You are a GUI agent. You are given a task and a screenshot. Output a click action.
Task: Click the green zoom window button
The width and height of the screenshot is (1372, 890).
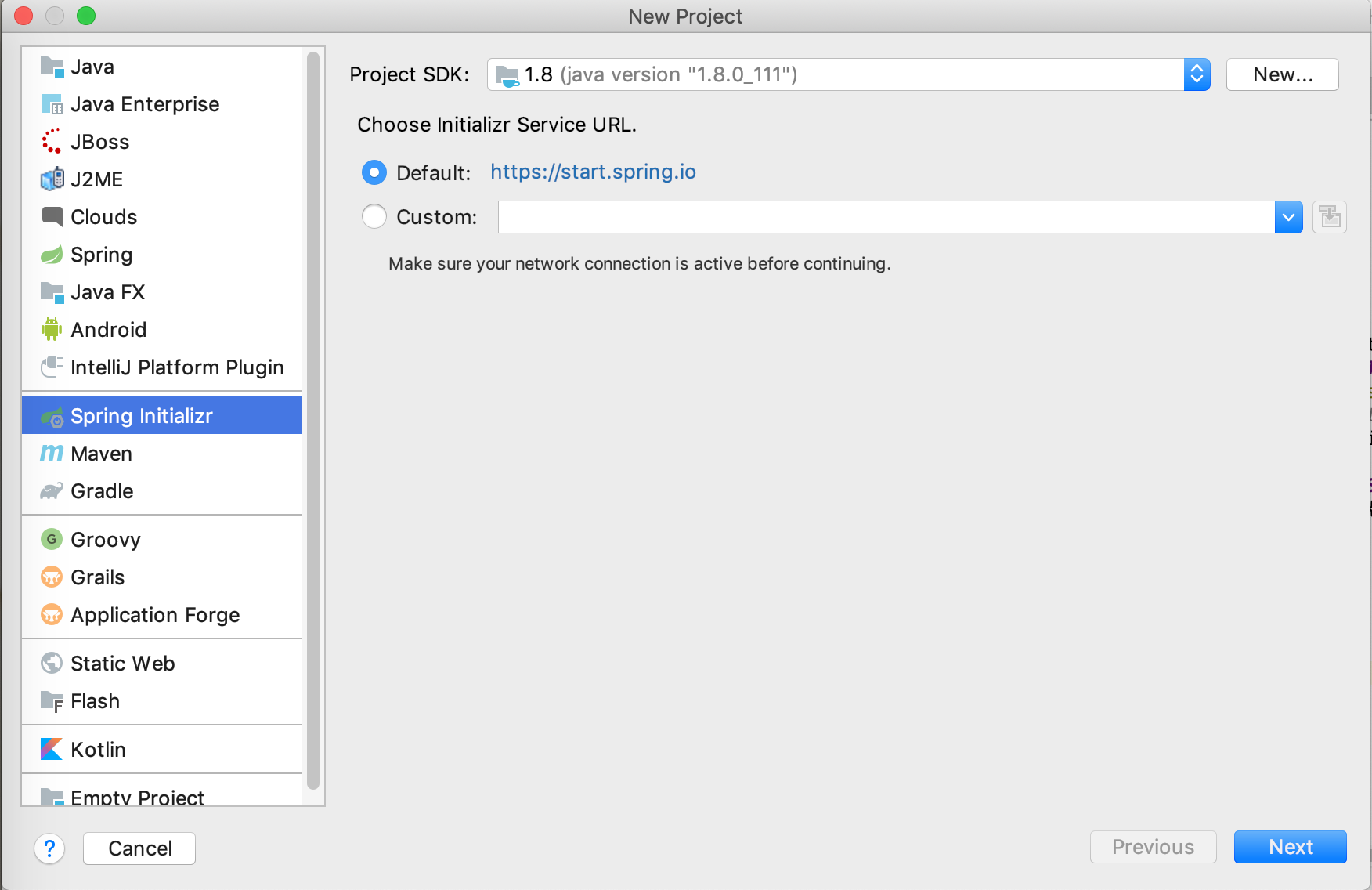pyautogui.click(x=86, y=16)
